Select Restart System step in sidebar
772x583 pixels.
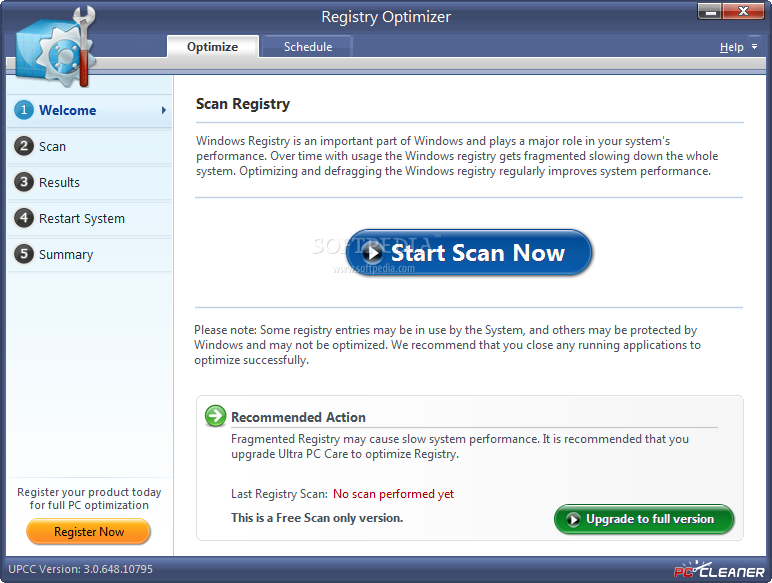[x=90, y=218]
